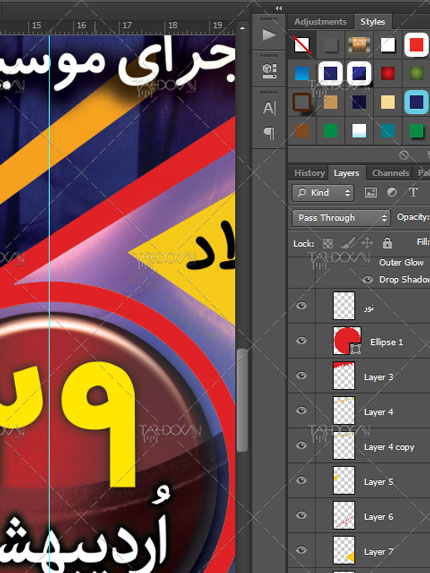Image resolution: width=430 pixels, height=573 pixels.
Task: Select the Layers tab
Action: click(346, 173)
